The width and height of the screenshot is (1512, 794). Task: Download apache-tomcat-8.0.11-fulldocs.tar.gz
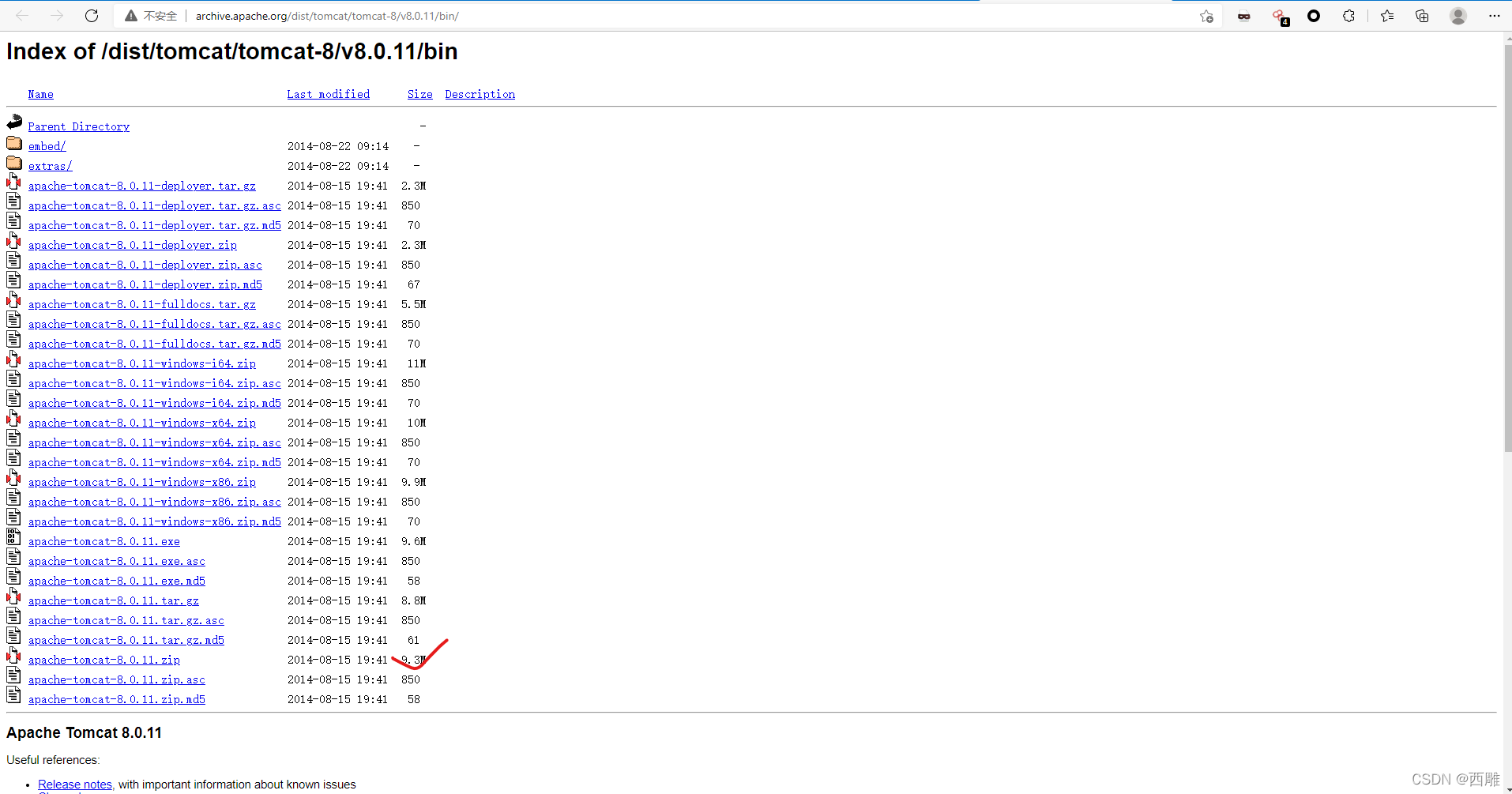coord(142,304)
